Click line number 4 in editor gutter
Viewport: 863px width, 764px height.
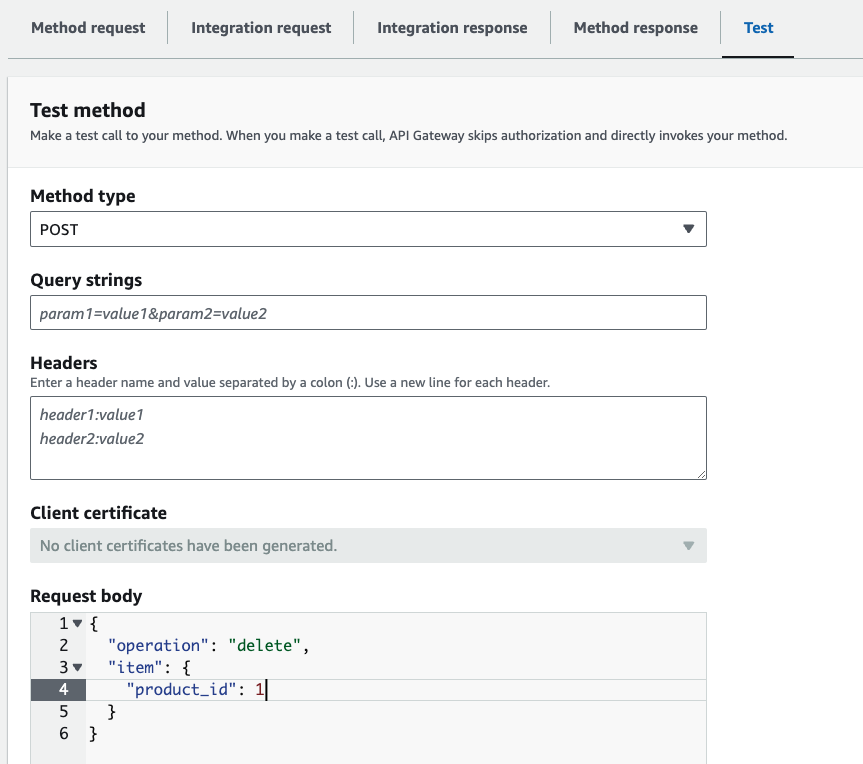tap(63, 690)
